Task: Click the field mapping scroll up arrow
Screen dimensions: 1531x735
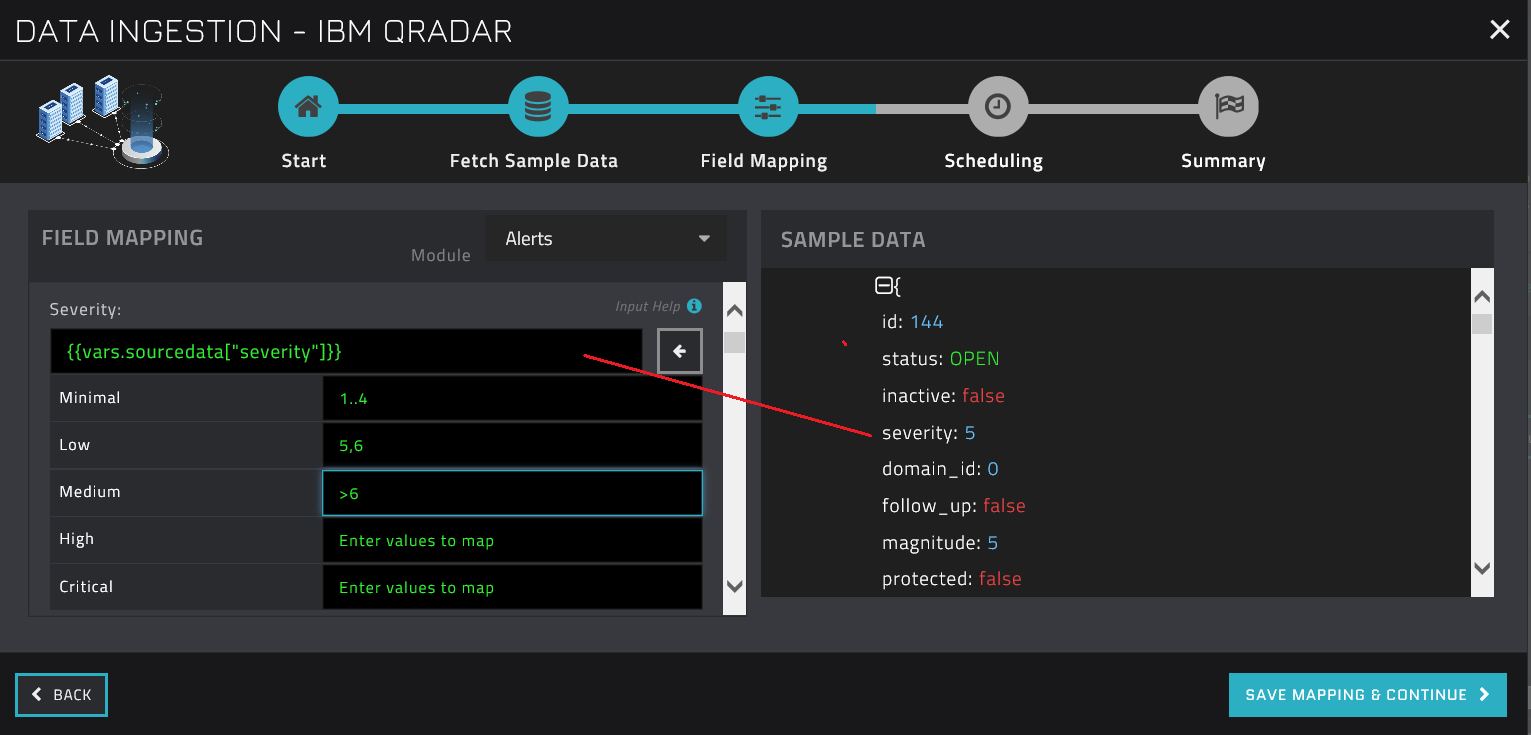Action: [734, 311]
